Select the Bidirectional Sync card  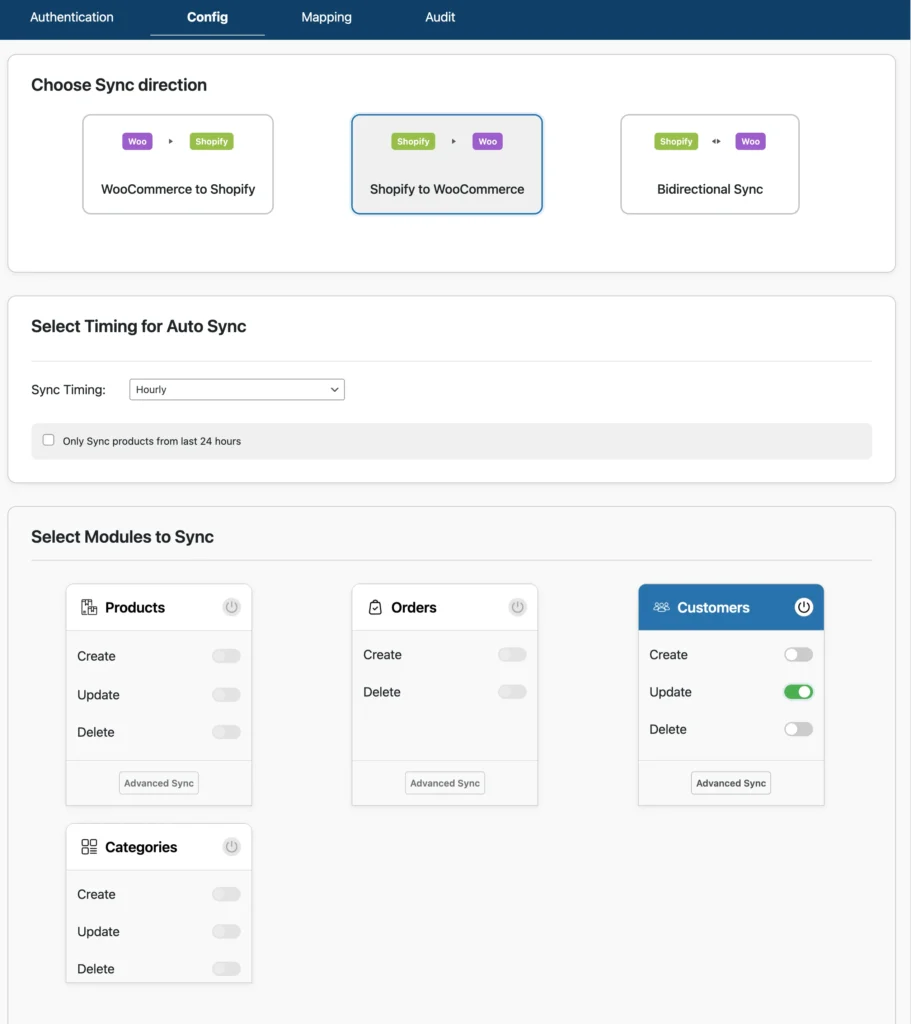[x=709, y=164]
